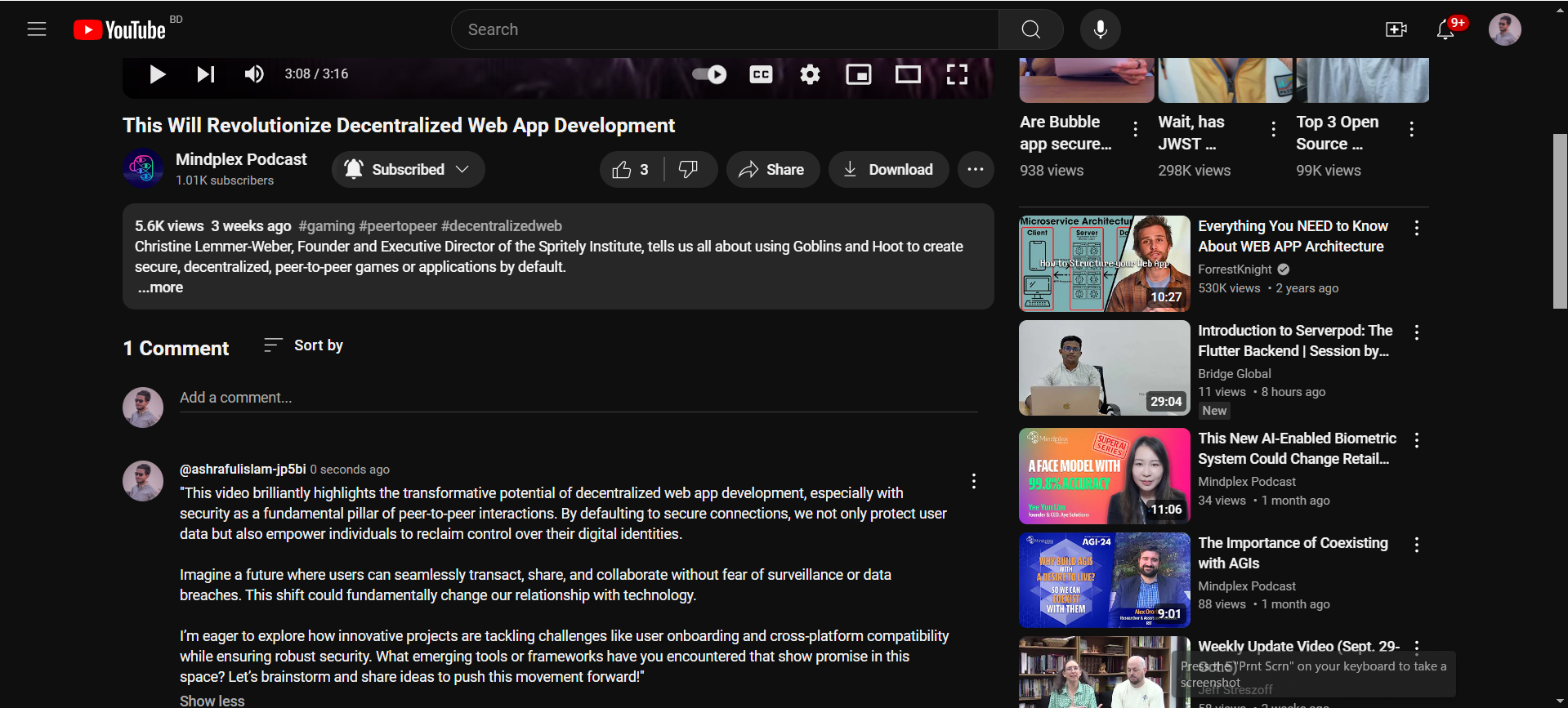The image size is (1568, 708).
Task: Open the Sort by comments menu
Action: pos(303,345)
